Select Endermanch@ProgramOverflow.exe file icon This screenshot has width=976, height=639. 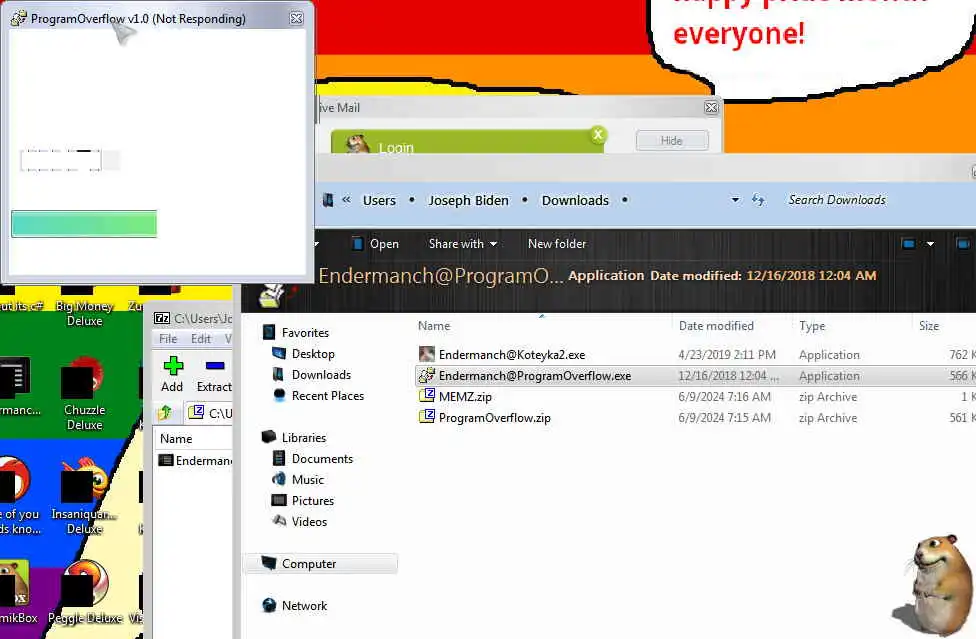tap(426, 375)
